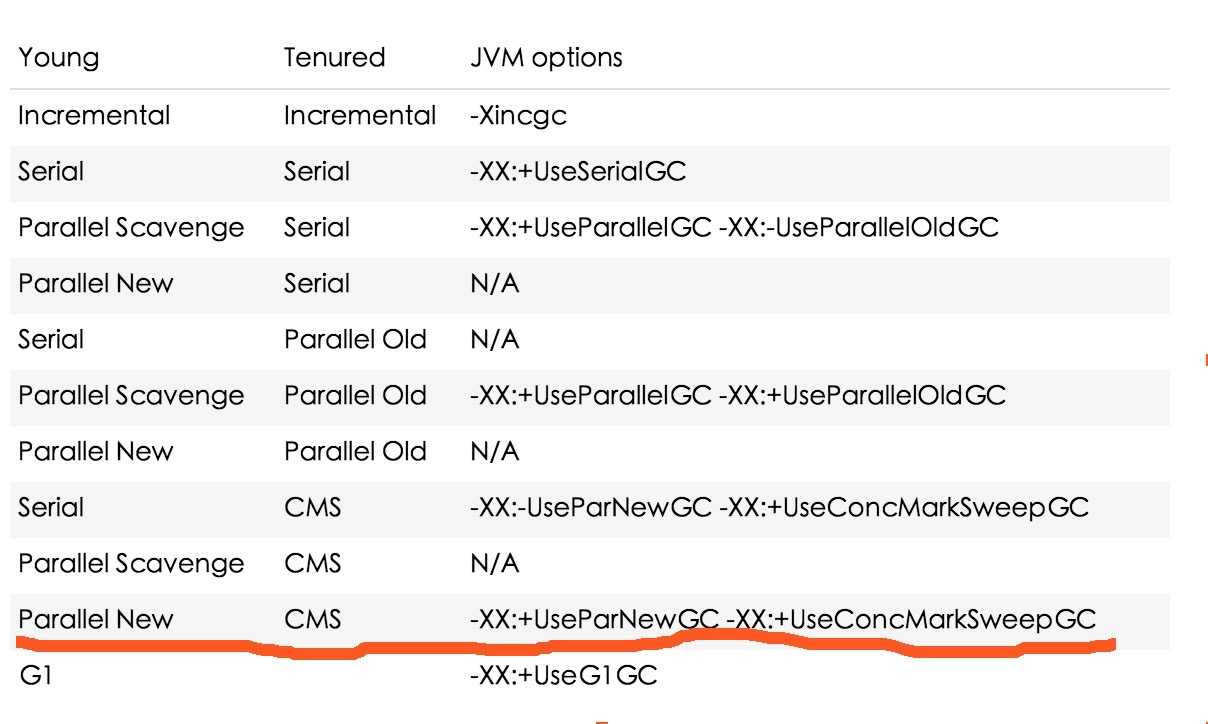Select the -Xincgc option text
The image size is (1208, 724).
[518, 115]
